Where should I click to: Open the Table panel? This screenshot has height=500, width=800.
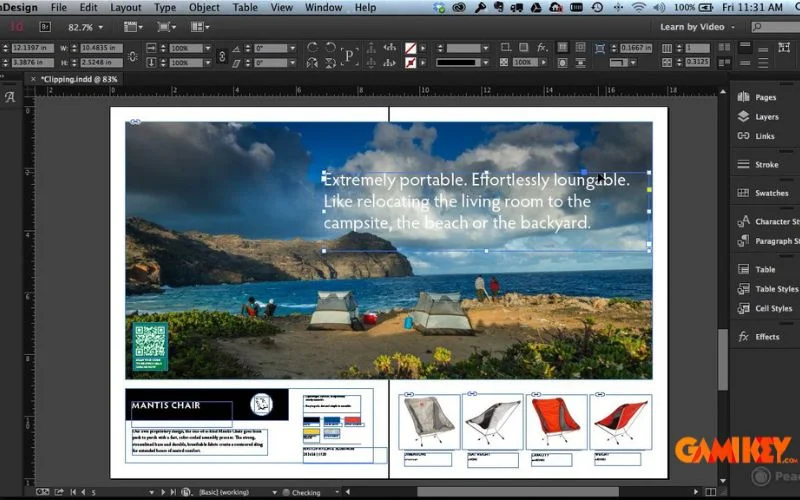(x=758, y=269)
